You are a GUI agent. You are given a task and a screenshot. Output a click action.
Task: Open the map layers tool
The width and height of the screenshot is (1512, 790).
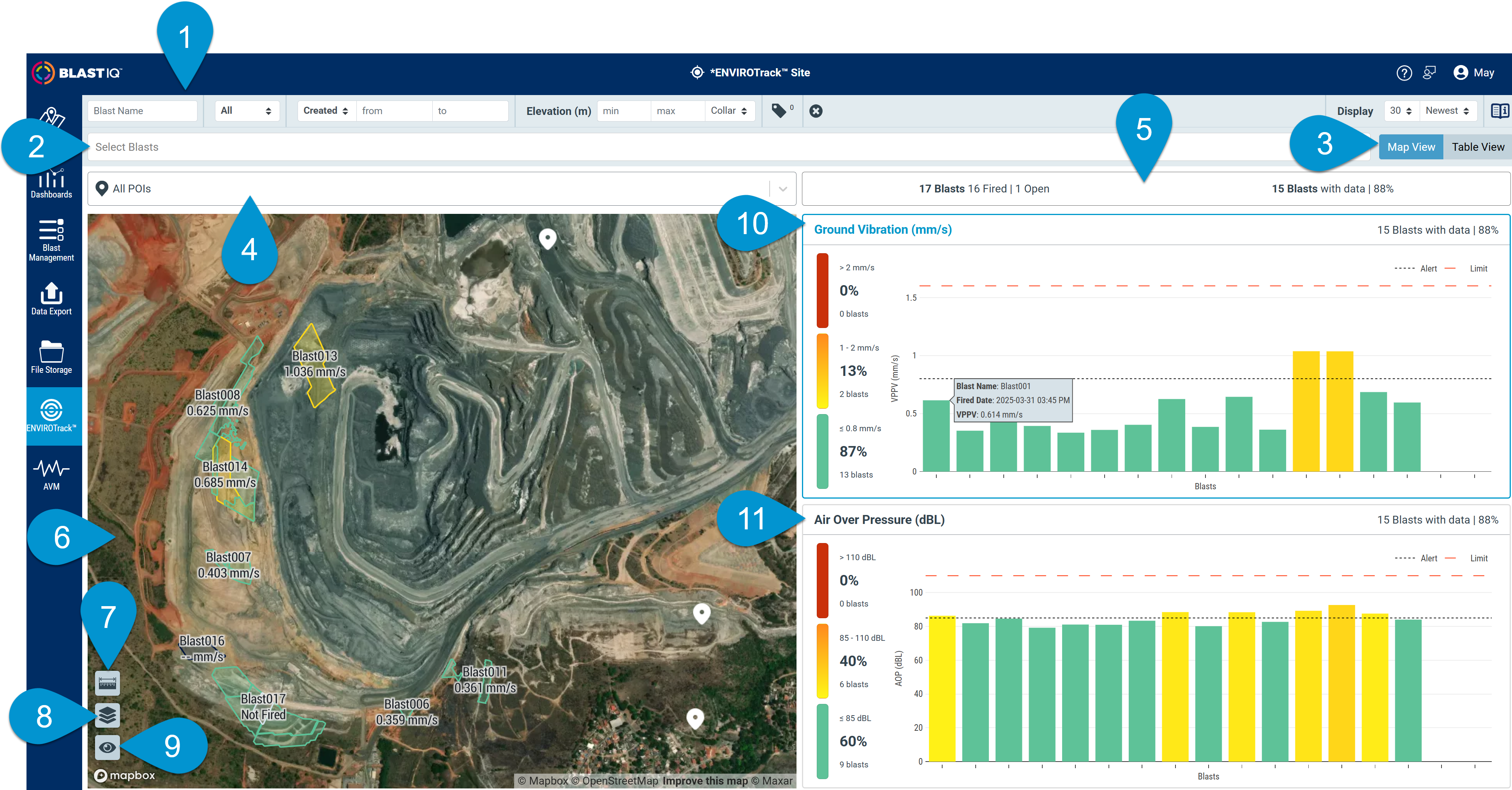click(x=107, y=715)
